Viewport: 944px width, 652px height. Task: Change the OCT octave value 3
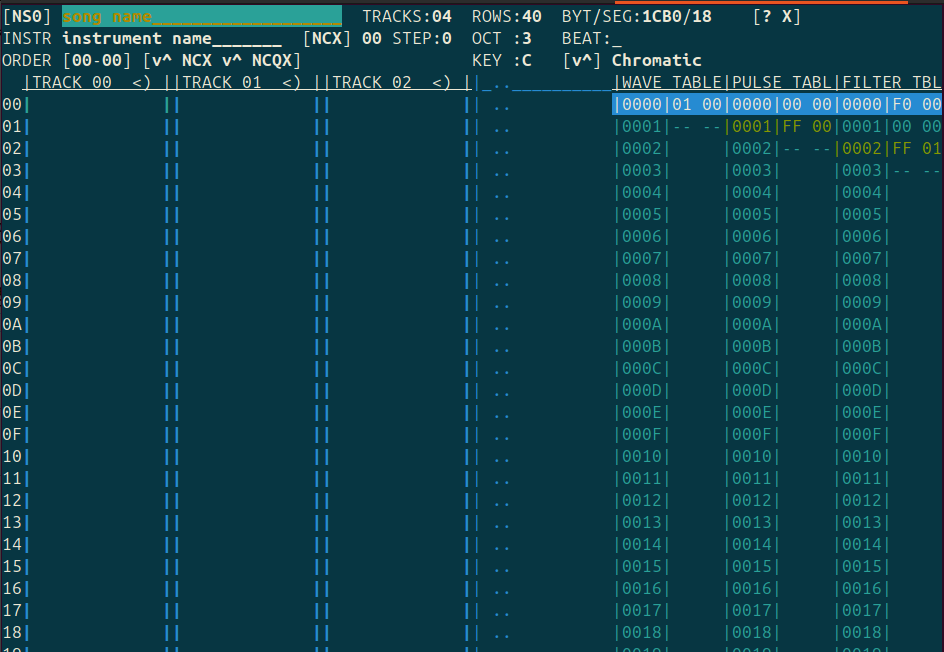pyautogui.click(x=526, y=39)
